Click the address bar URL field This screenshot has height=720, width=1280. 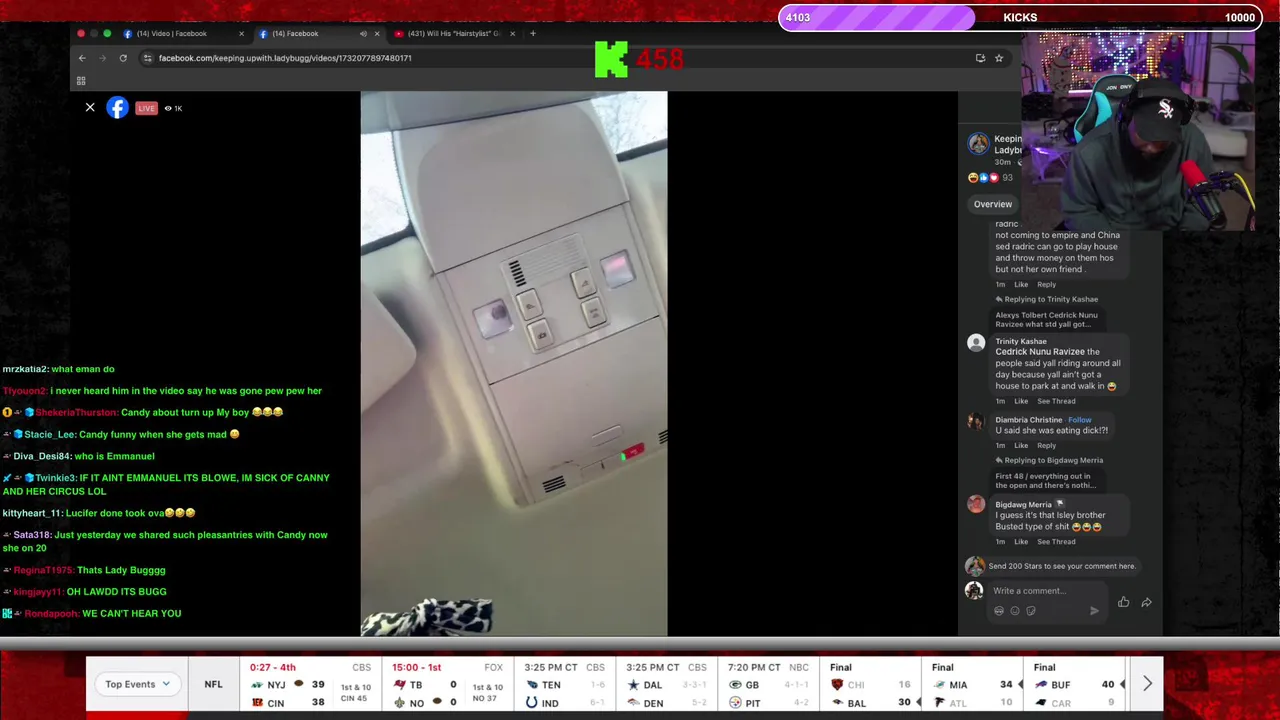click(x=560, y=58)
